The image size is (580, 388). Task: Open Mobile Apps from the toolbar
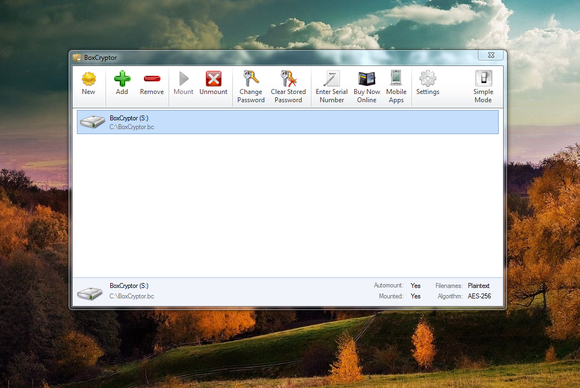click(396, 87)
